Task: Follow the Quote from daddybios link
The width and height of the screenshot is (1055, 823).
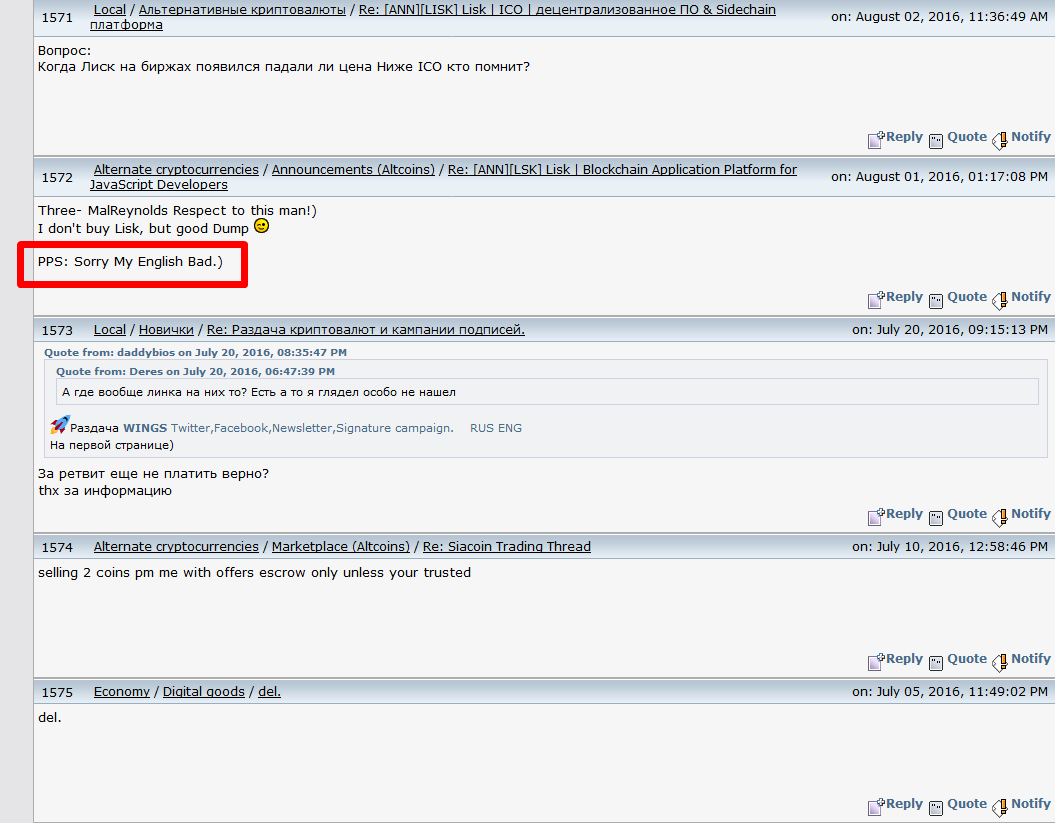Action: coord(195,352)
